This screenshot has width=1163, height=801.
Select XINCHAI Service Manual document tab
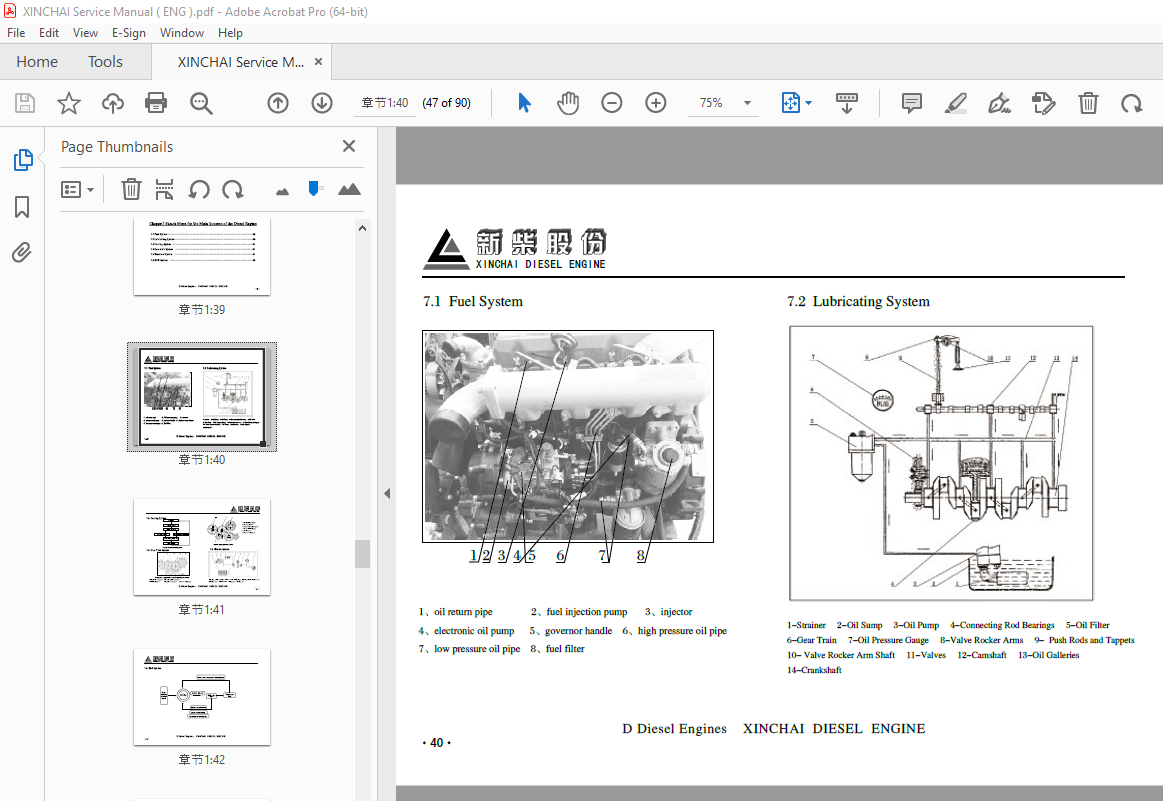pyautogui.click(x=240, y=62)
